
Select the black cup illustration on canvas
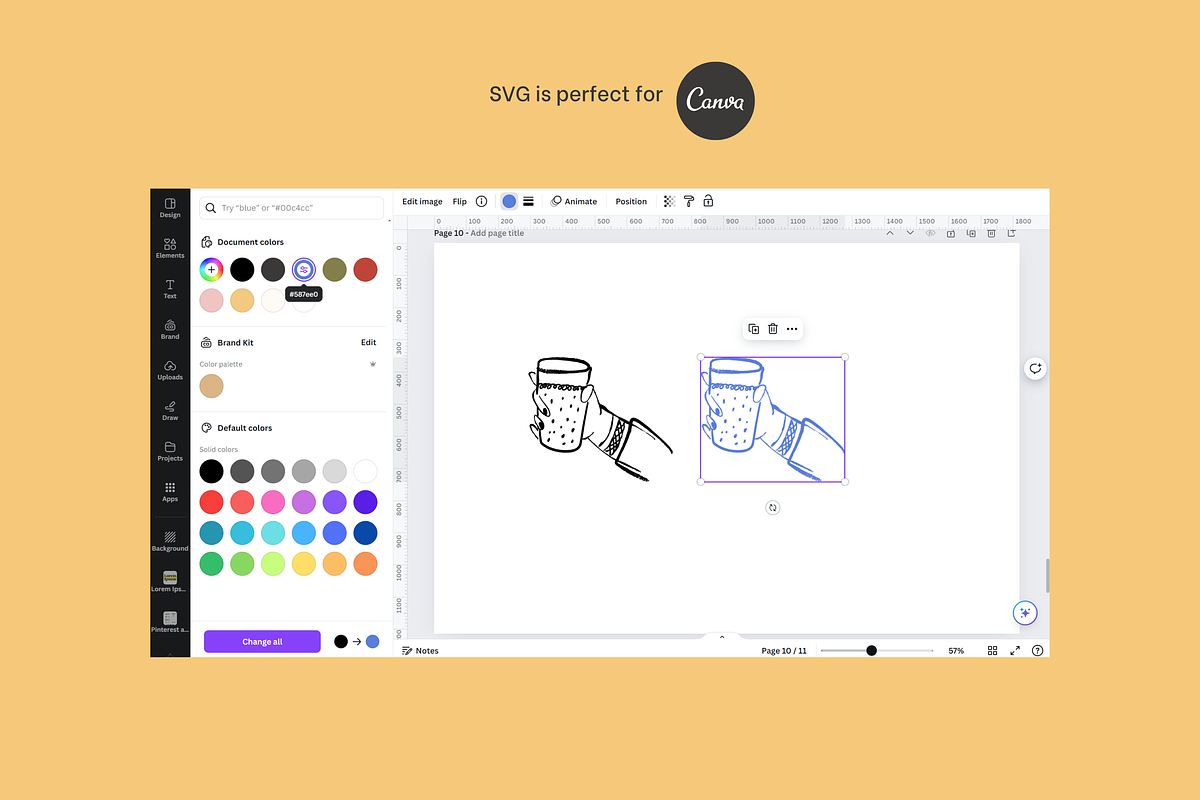click(600, 420)
